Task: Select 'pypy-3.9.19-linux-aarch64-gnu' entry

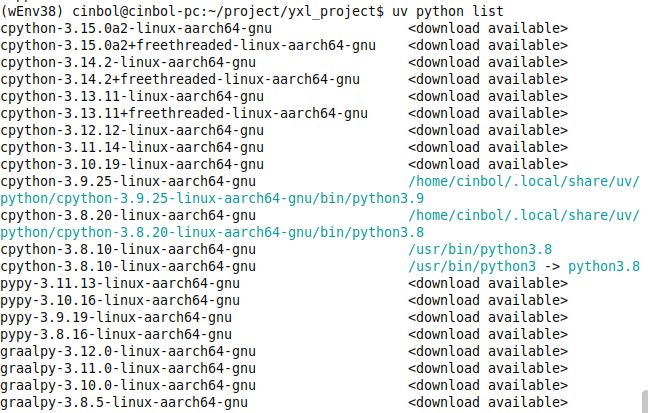Action: point(116,317)
